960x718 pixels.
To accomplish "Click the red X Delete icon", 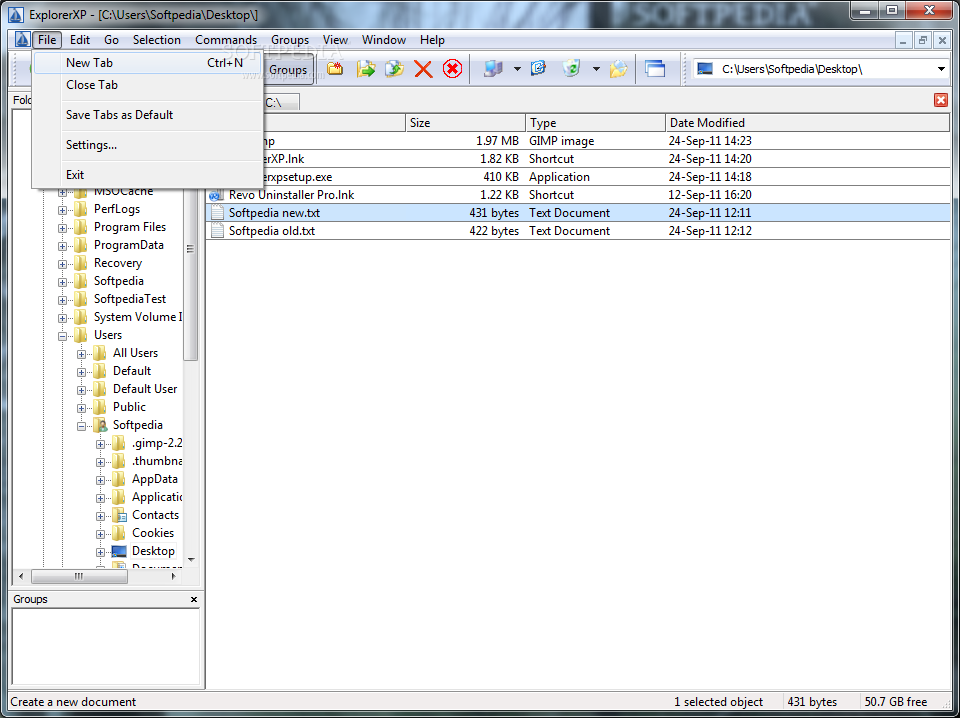I will click(x=423, y=69).
